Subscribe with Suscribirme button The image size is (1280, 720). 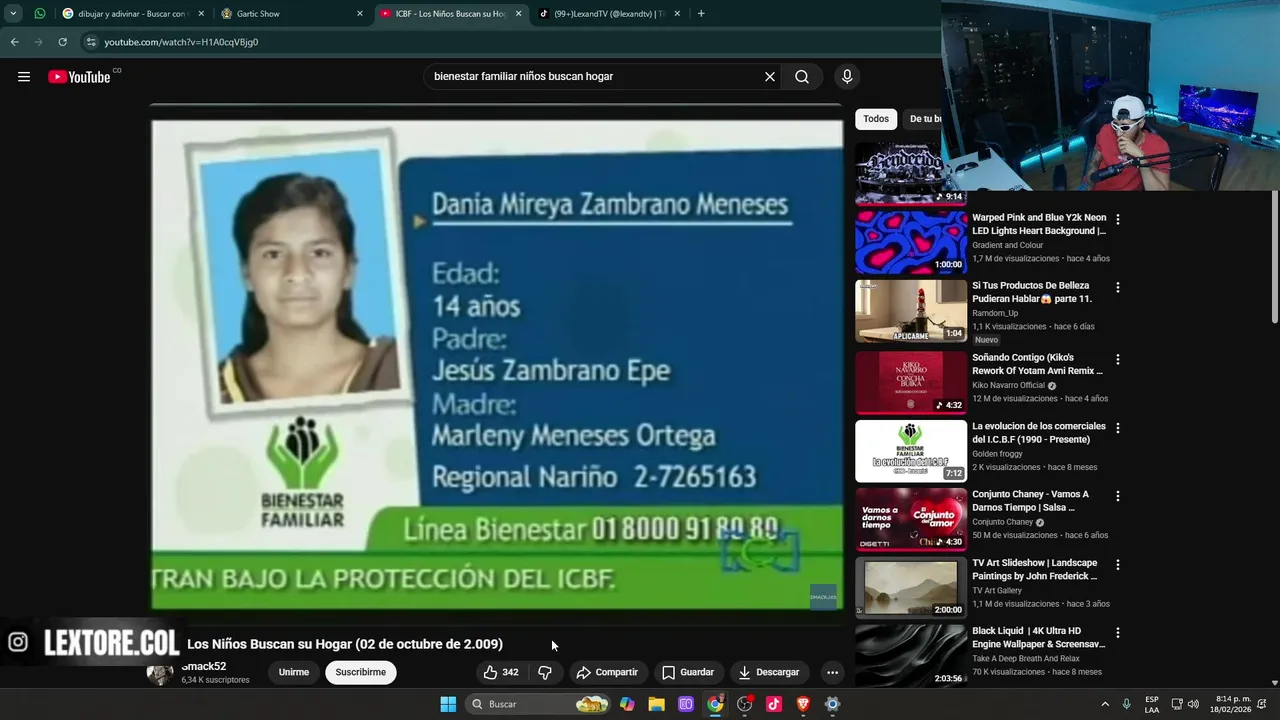(361, 672)
